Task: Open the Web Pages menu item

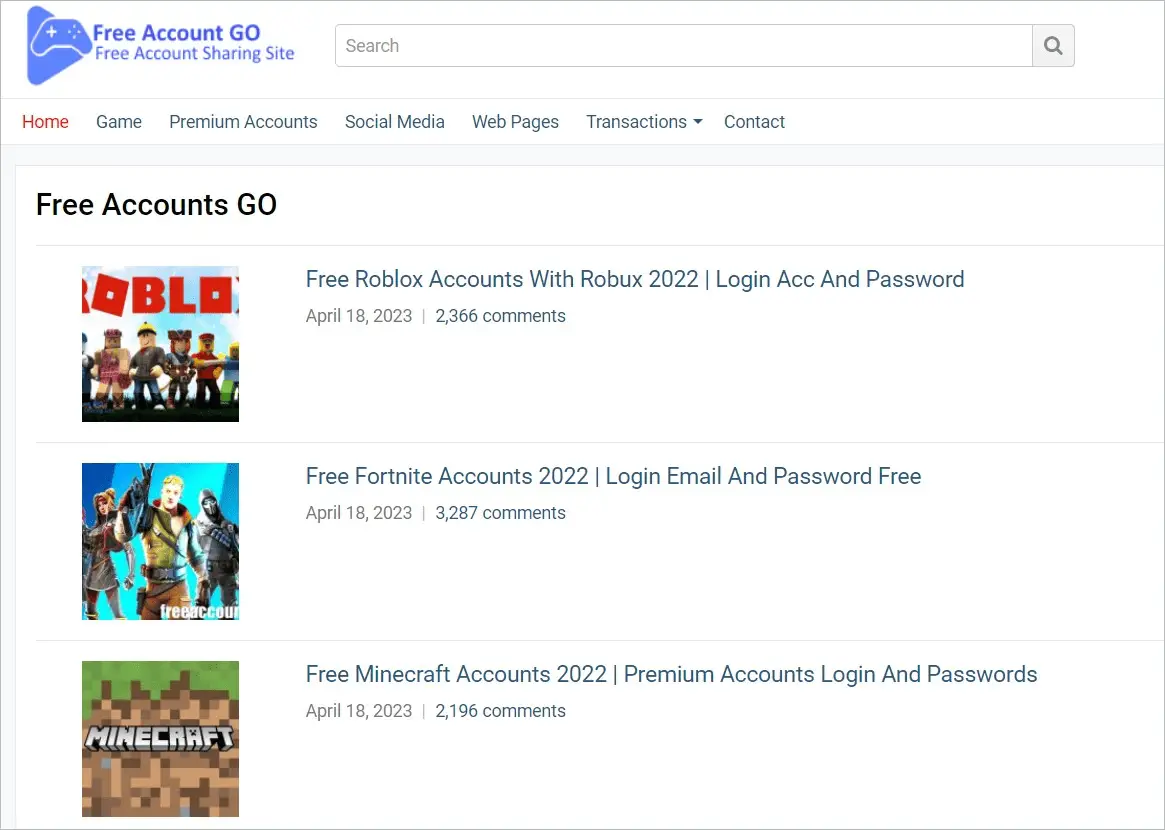Action: tap(515, 122)
